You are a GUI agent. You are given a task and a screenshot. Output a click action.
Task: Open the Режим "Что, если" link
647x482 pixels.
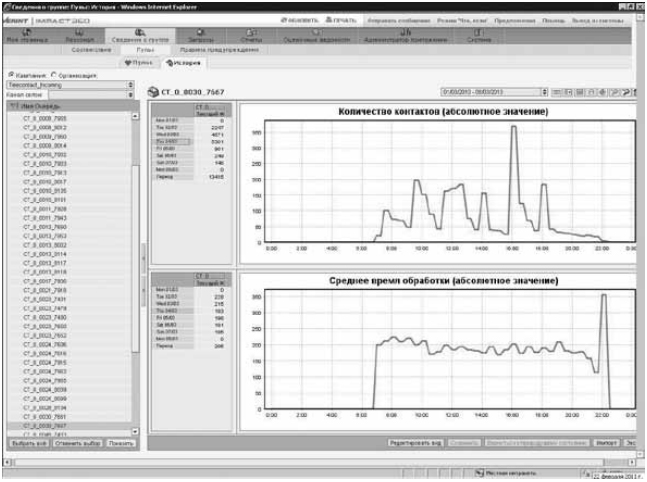click(462, 21)
